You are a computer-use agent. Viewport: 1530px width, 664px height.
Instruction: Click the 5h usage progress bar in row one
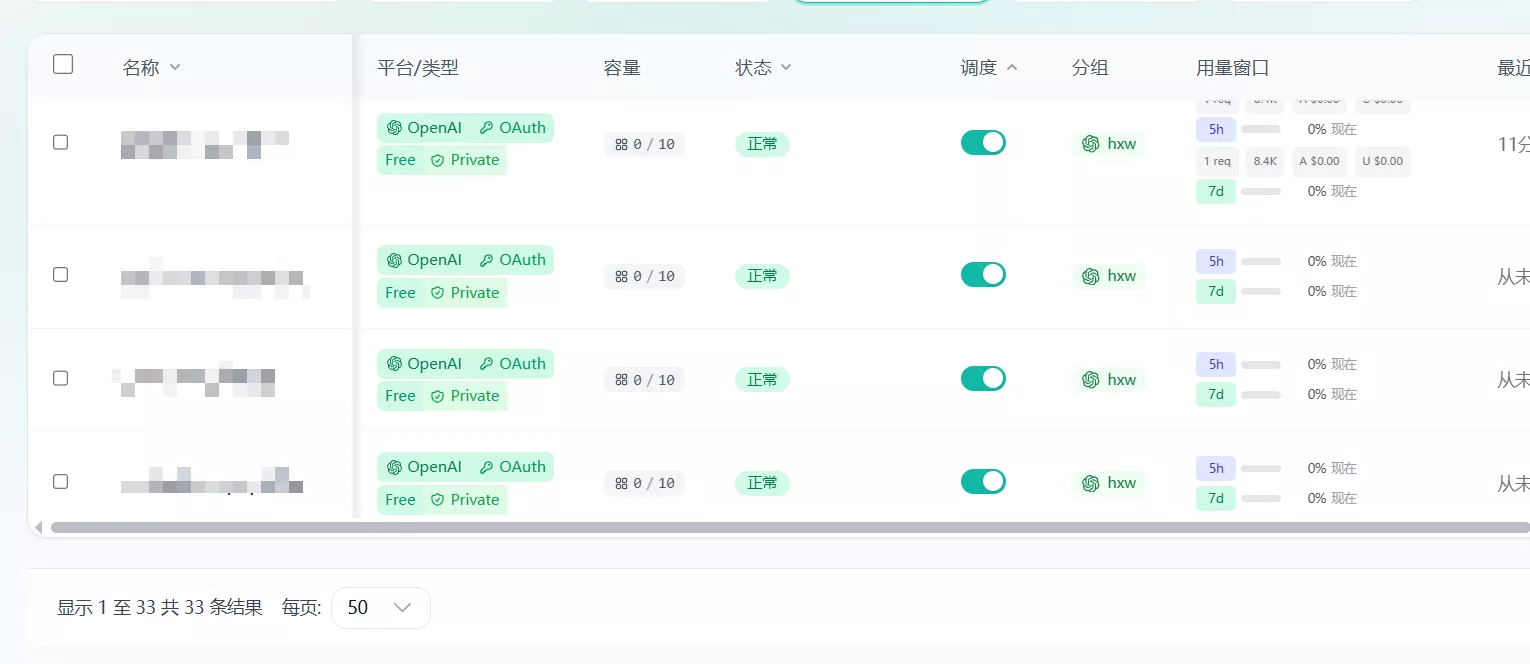pos(1262,129)
